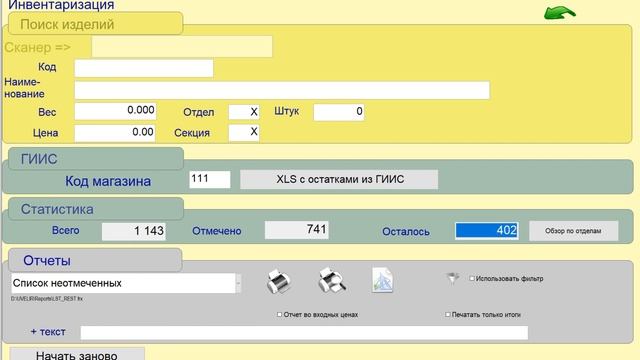Screen dimensions: 640x360
Task: Open the Поиск изделий tab
Action: 95,24
